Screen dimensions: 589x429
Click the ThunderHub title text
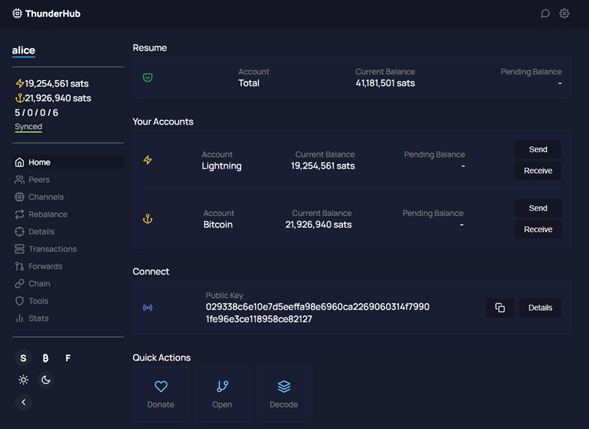[x=53, y=14]
